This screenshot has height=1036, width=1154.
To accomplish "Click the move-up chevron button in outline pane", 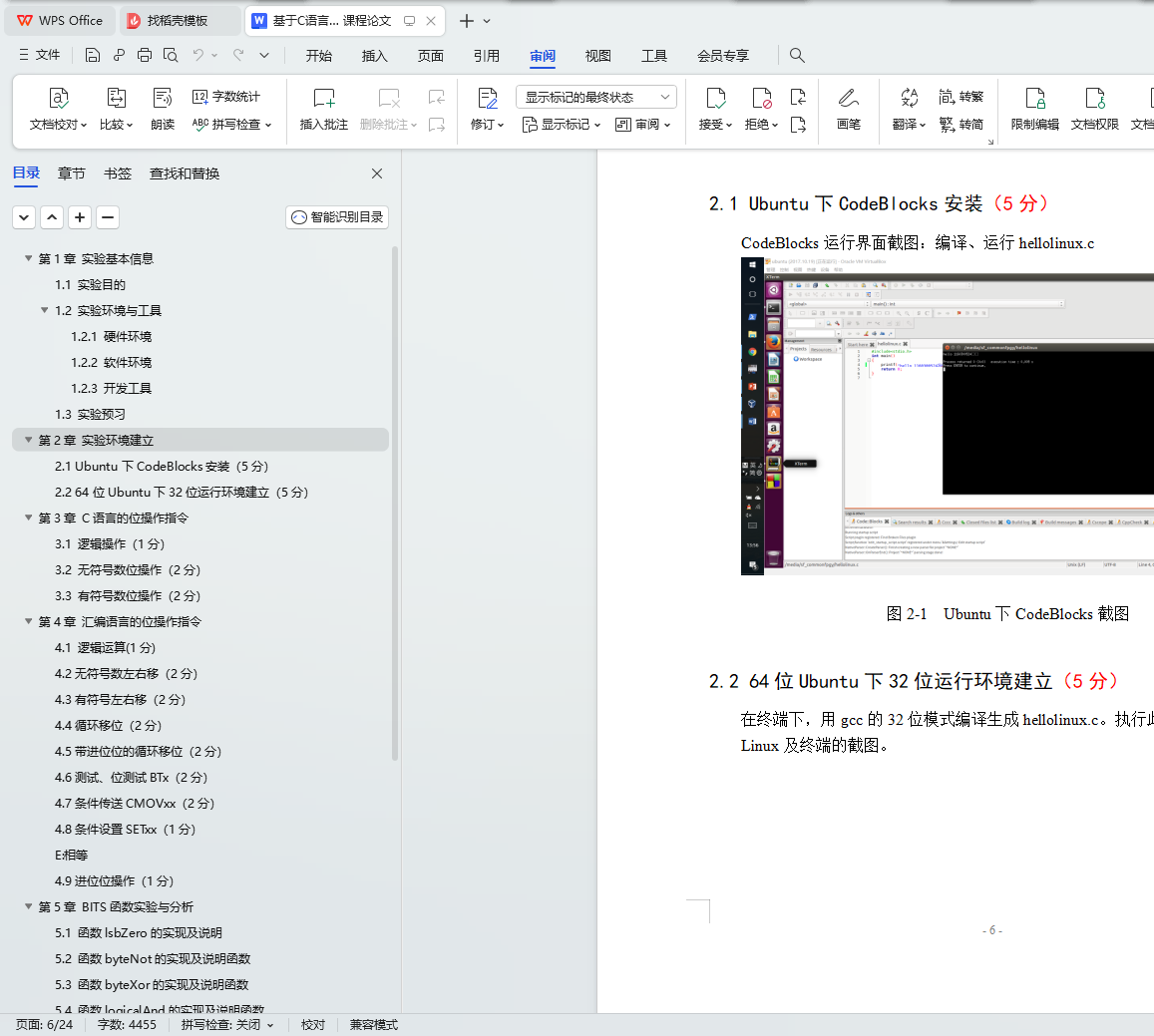I will point(52,217).
